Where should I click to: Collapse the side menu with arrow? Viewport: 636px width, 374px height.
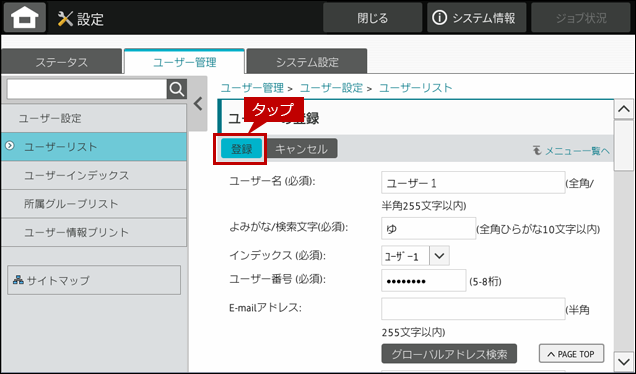(198, 104)
